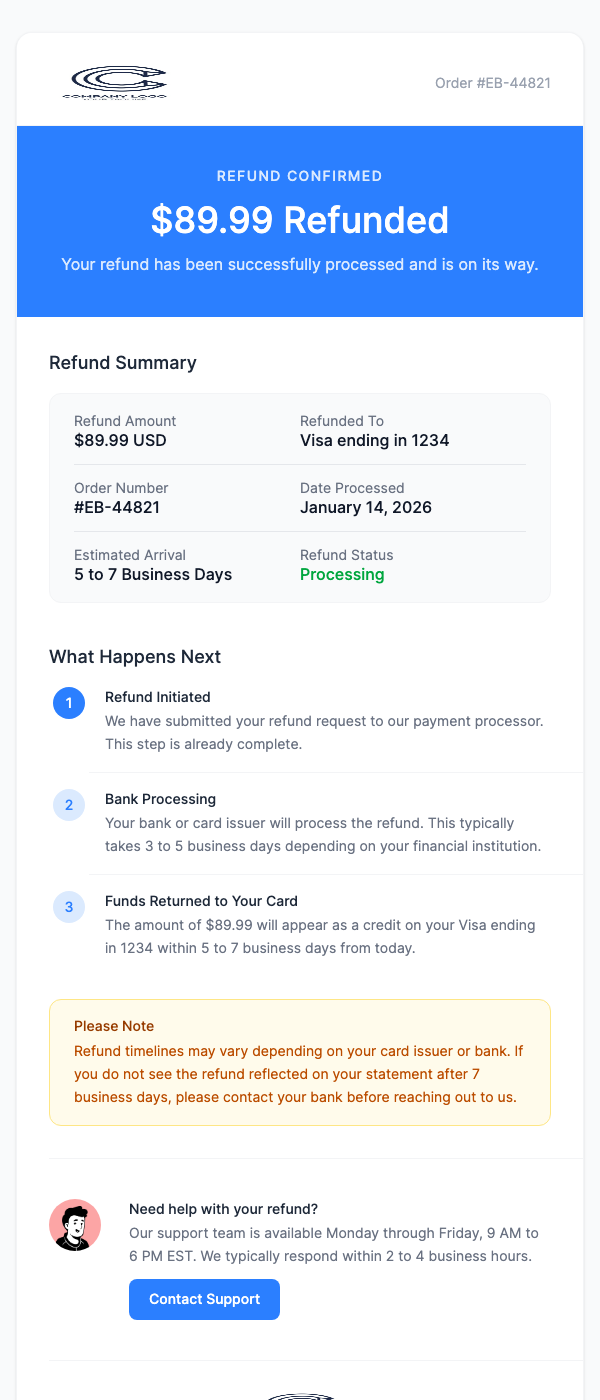Click the step 3 Funds Returned circle
This screenshot has width=600, height=1400.
coord(69,907)
